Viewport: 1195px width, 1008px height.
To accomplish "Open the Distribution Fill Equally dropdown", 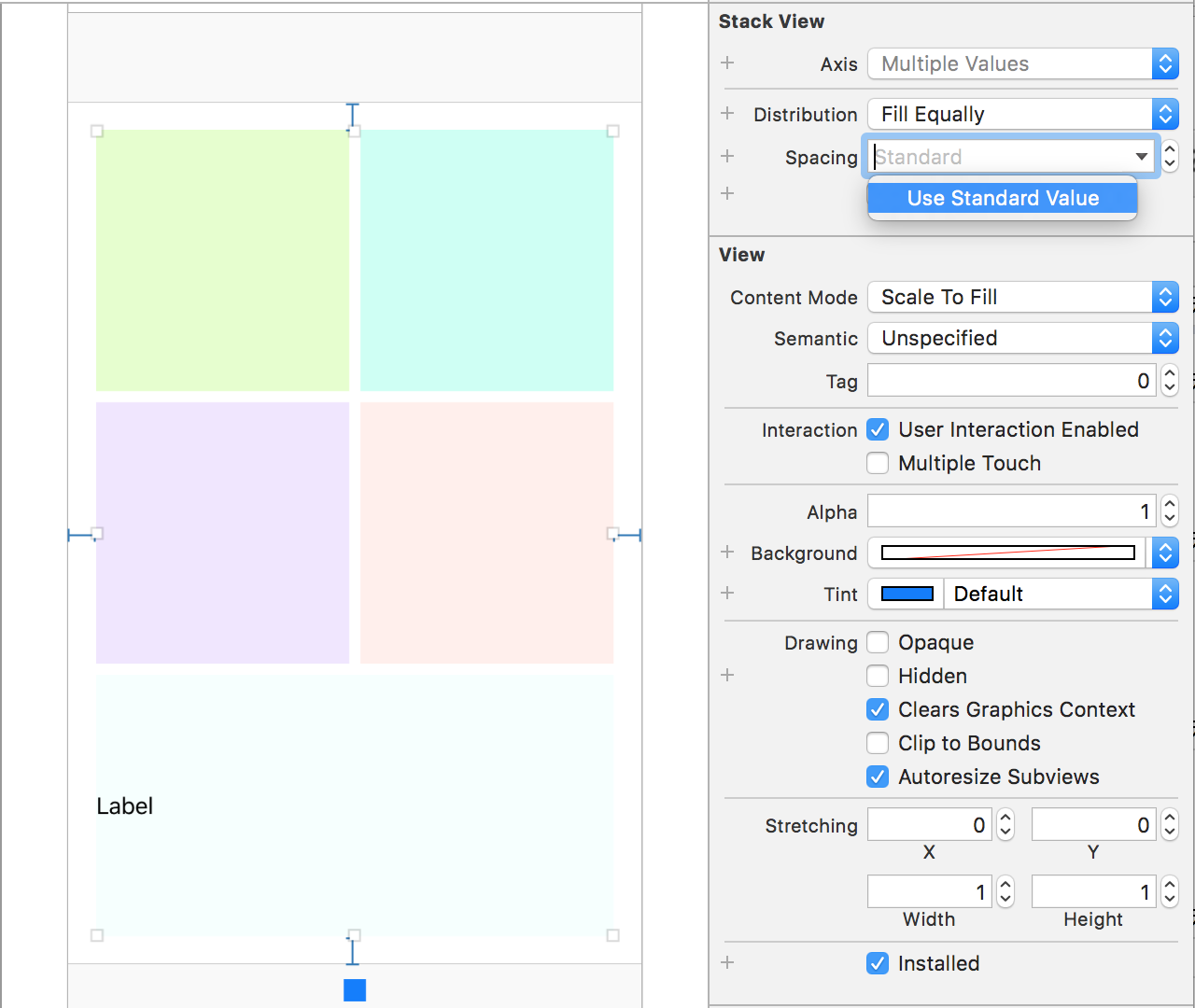I will tap(1022, 114).
